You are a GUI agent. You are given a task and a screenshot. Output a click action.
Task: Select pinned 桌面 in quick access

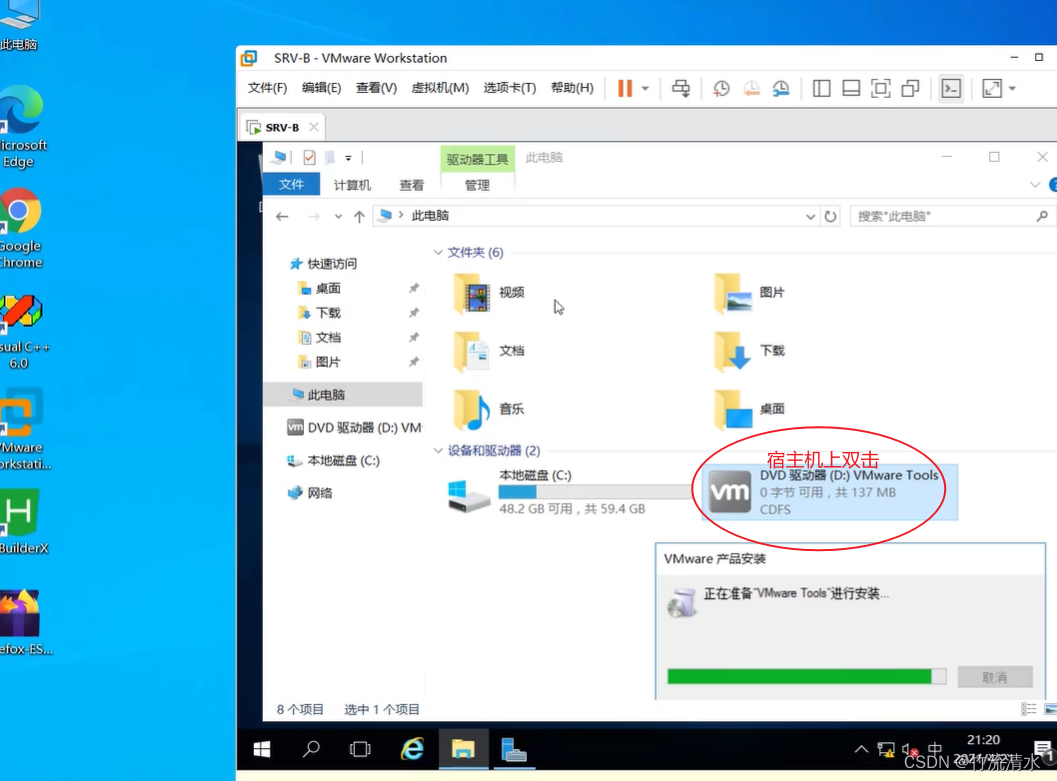(328, 288)
